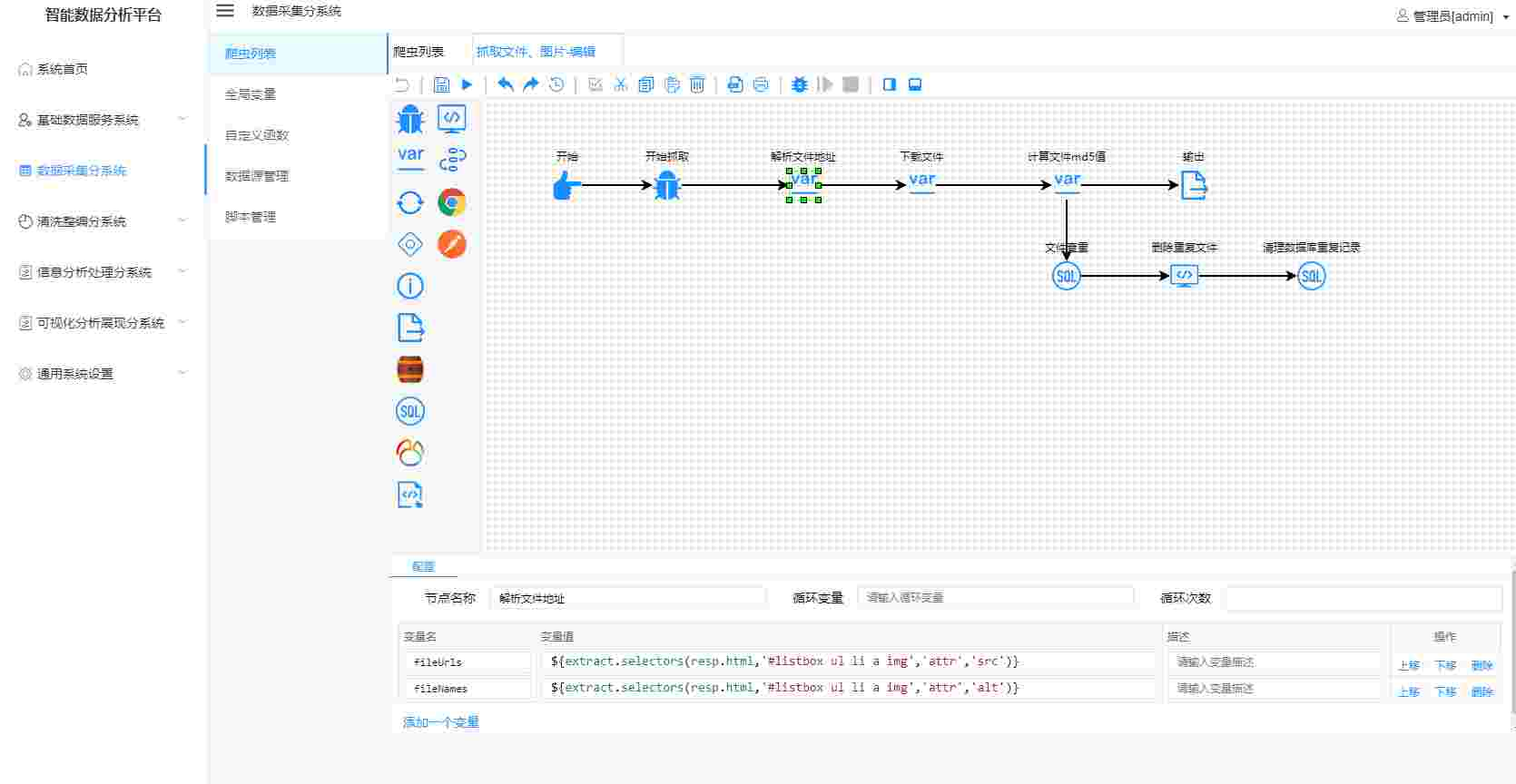The height and width of the screenshot is (784, 1516).
Task: Focus the 循环变量 input field
Action: click(x=996, y=597)
